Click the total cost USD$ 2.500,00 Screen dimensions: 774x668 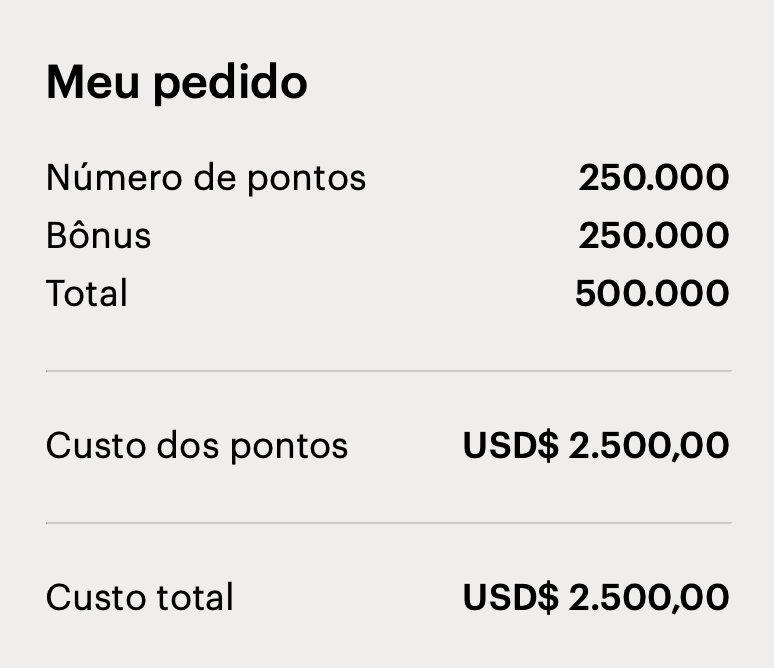(596, 597)
